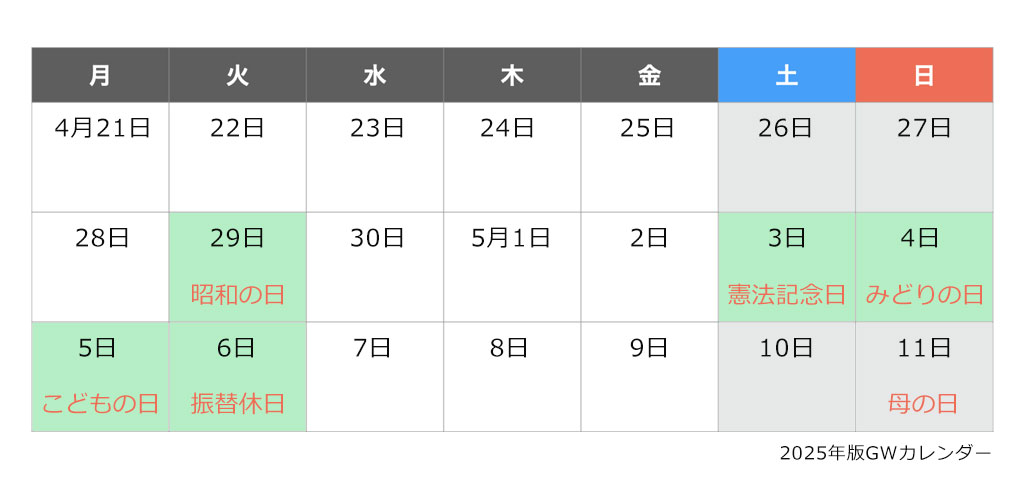1024x501 pixels.
Task: Select the 4月21日 date cell
Action: point(100,157)
